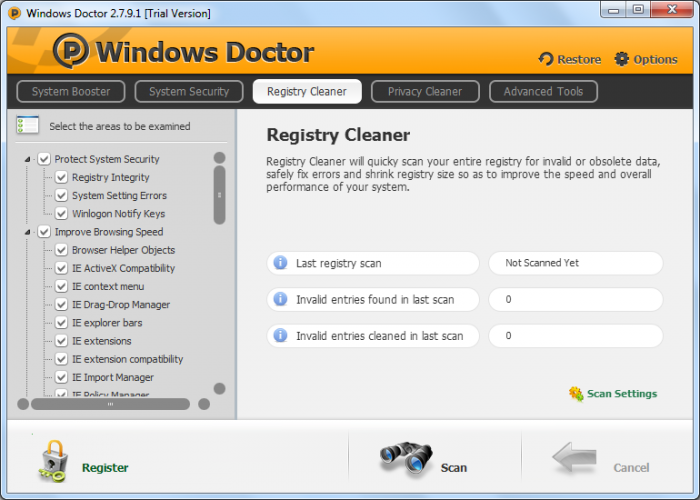Toggle the Registry Integrity checkbox
This screenshot has height=500, width=700.
point(61,177)
